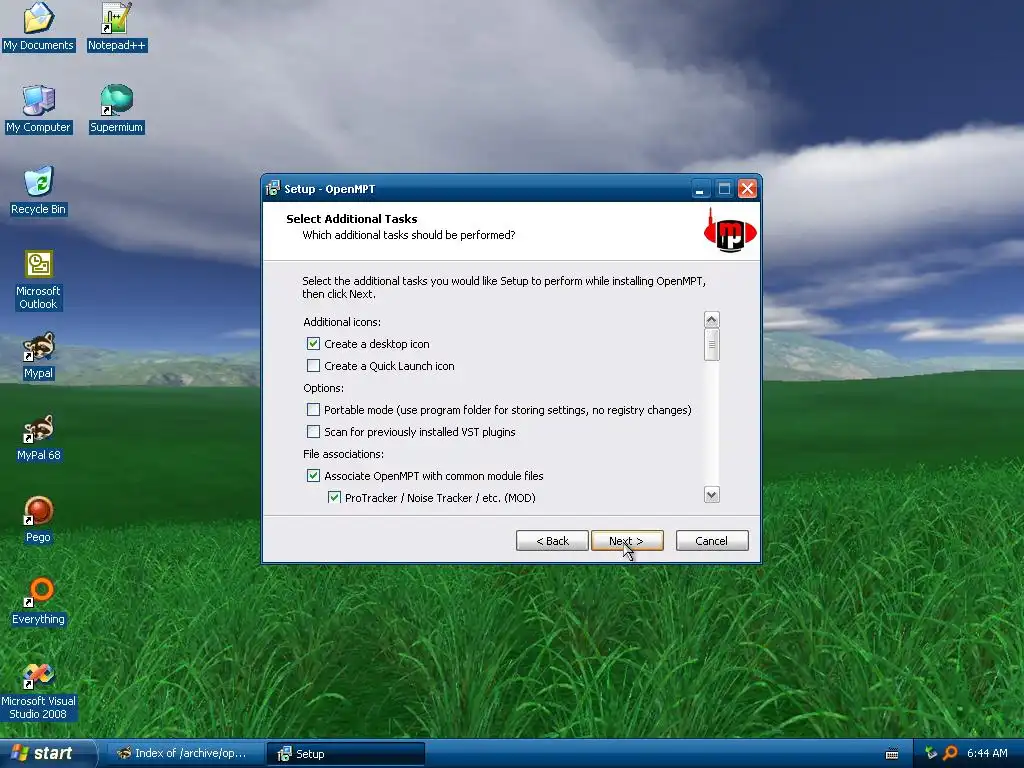
Task: Click the 'File associations:' label
Action: tap(343, 454)
